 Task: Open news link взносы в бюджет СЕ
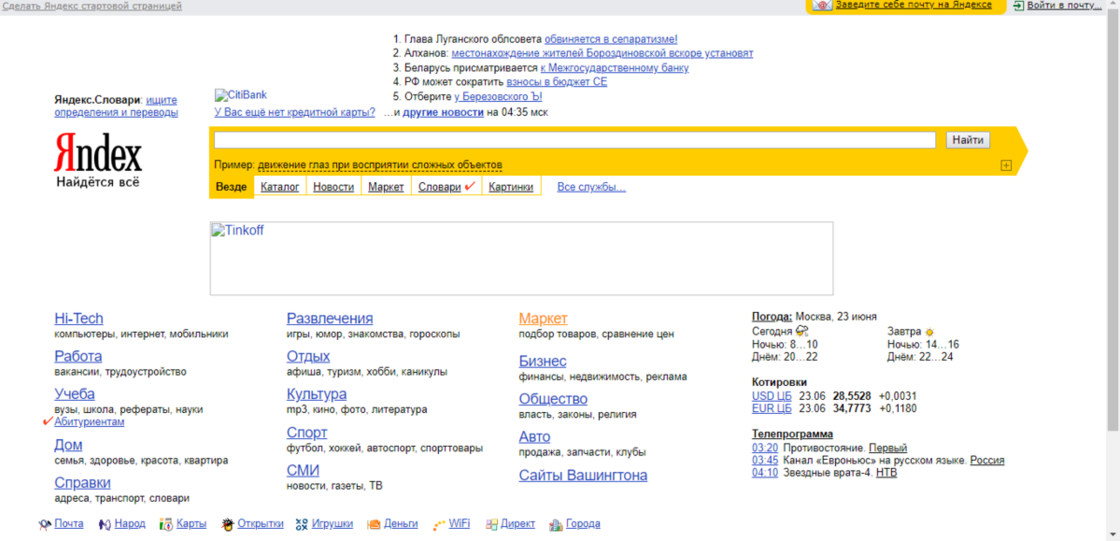point(556,82)
